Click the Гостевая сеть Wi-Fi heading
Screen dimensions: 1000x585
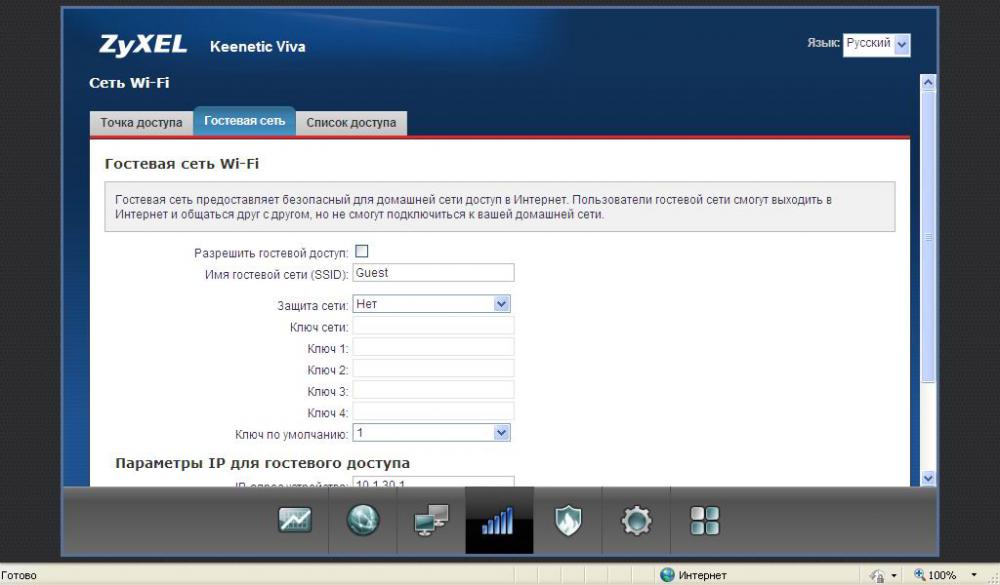click(182, 163)
